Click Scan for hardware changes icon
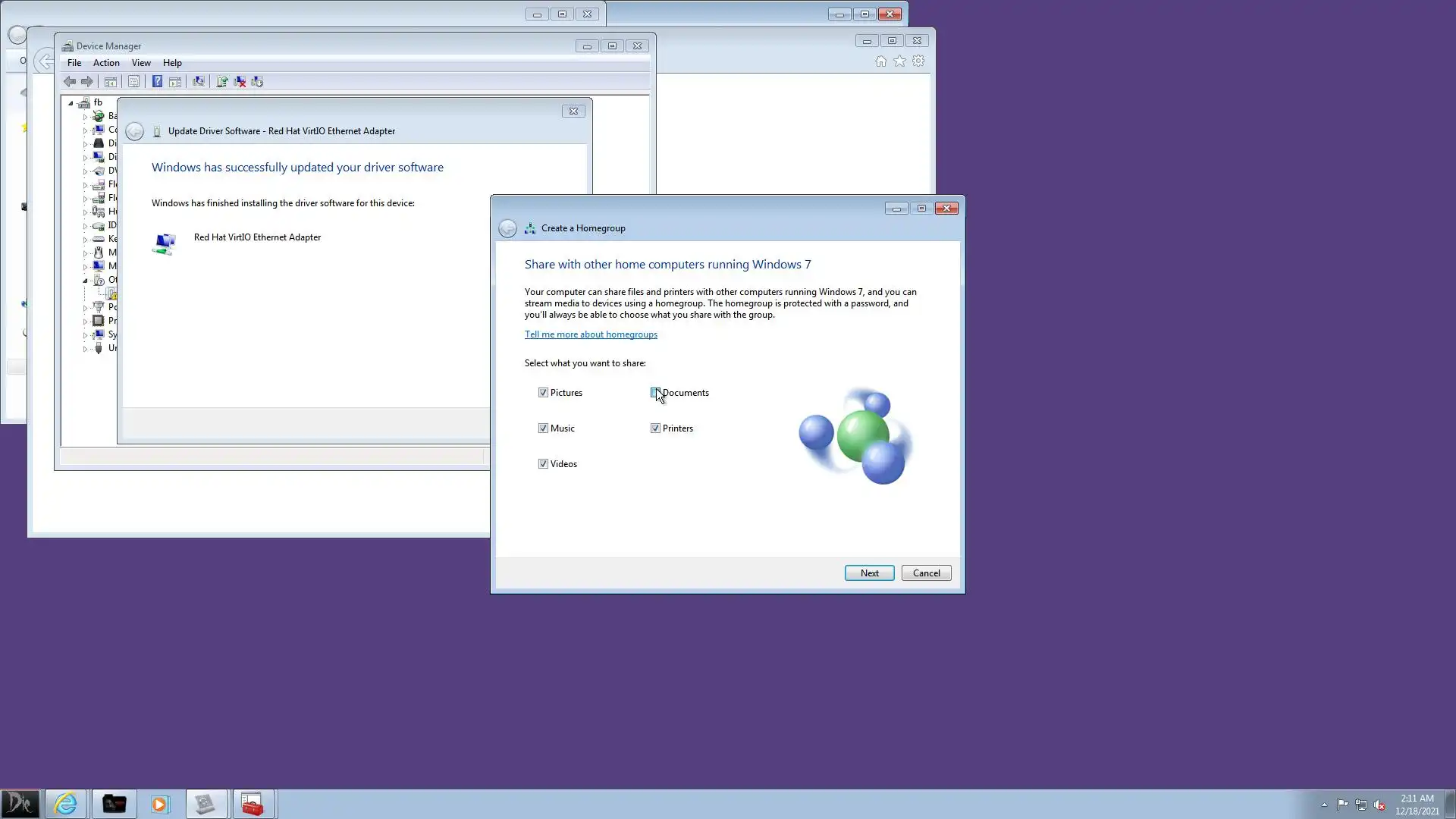The height and width of the screenshot is (819, 1456). pos(199,82)
